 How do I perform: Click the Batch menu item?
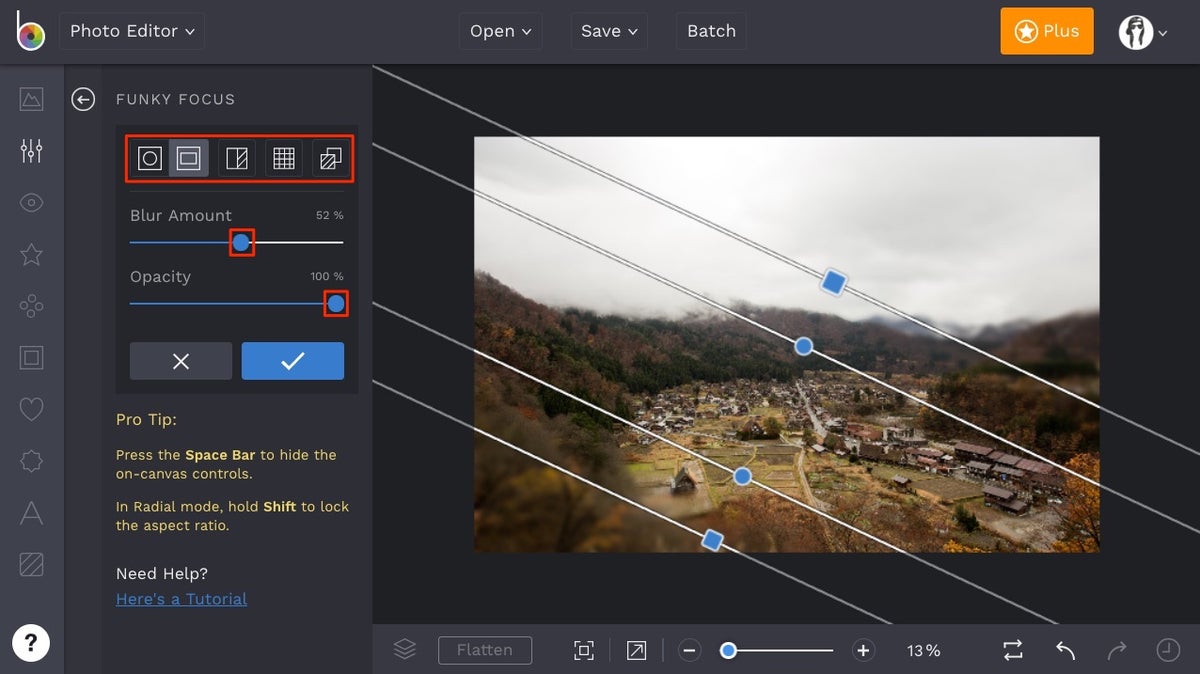click(711, 31)
